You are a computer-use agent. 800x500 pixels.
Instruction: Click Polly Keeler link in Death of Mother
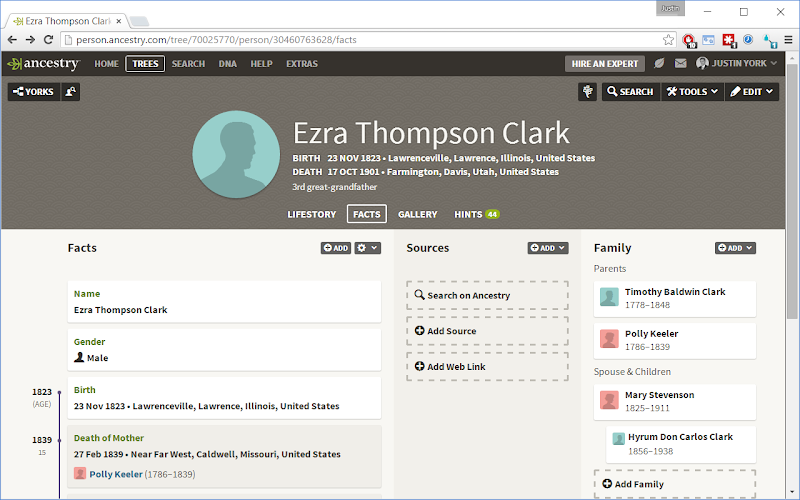(x=116, y=474)
